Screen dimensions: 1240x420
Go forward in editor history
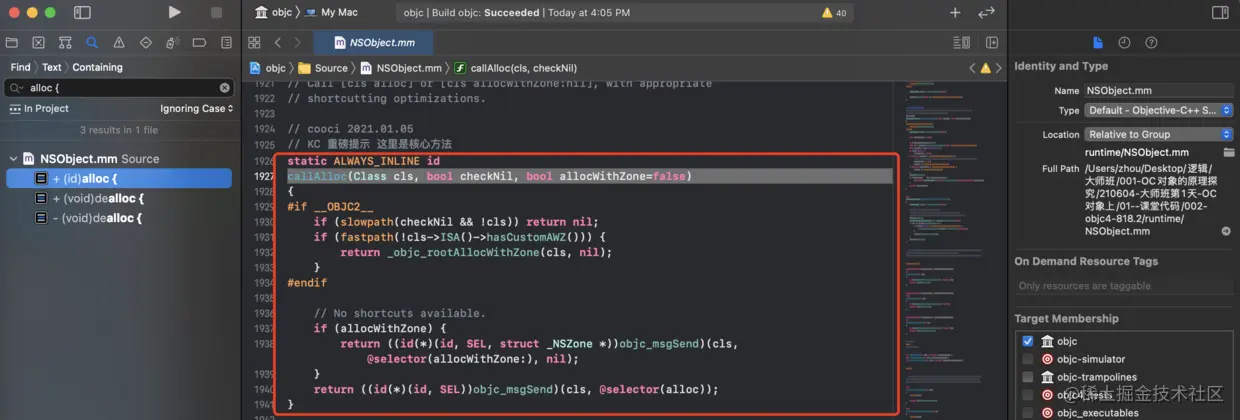(299, 43)
